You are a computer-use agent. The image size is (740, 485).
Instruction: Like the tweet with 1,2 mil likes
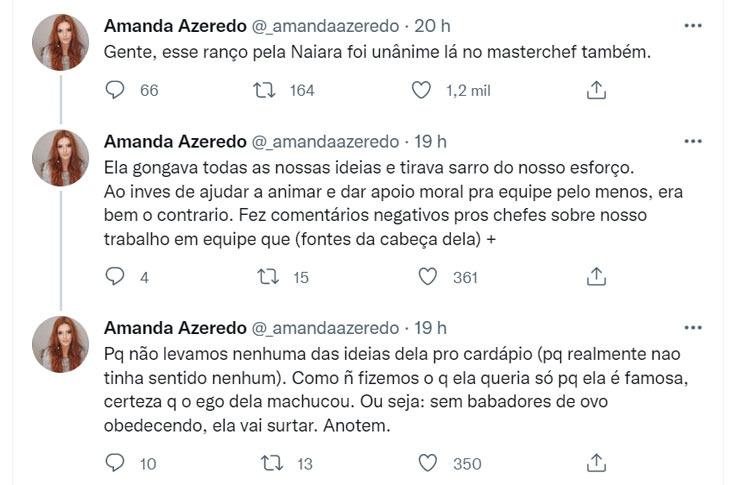pyautogui.click(x=421, y=90)
